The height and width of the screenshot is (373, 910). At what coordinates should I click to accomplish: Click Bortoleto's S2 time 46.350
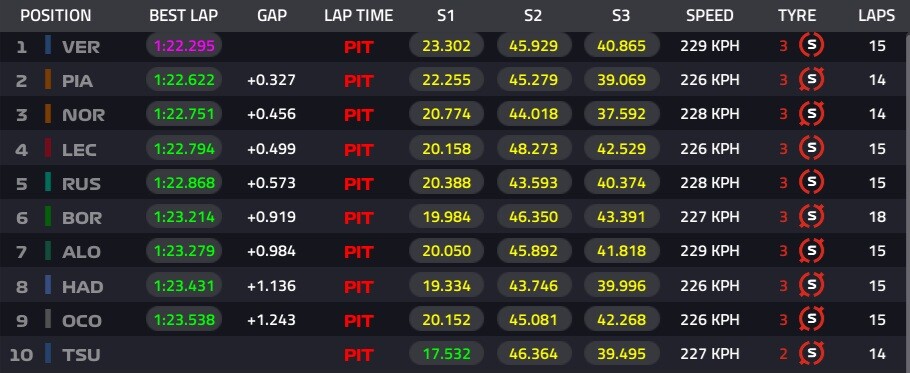point(533,217)
